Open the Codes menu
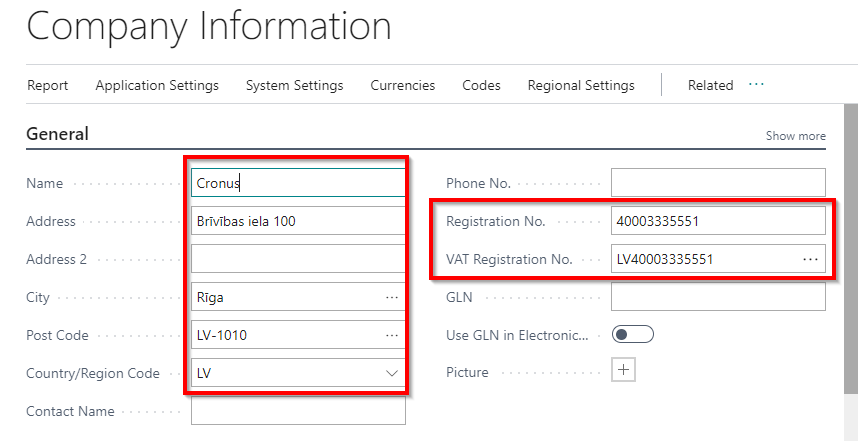This screenshot has width=863, height=441. click(x=481, y=85)
